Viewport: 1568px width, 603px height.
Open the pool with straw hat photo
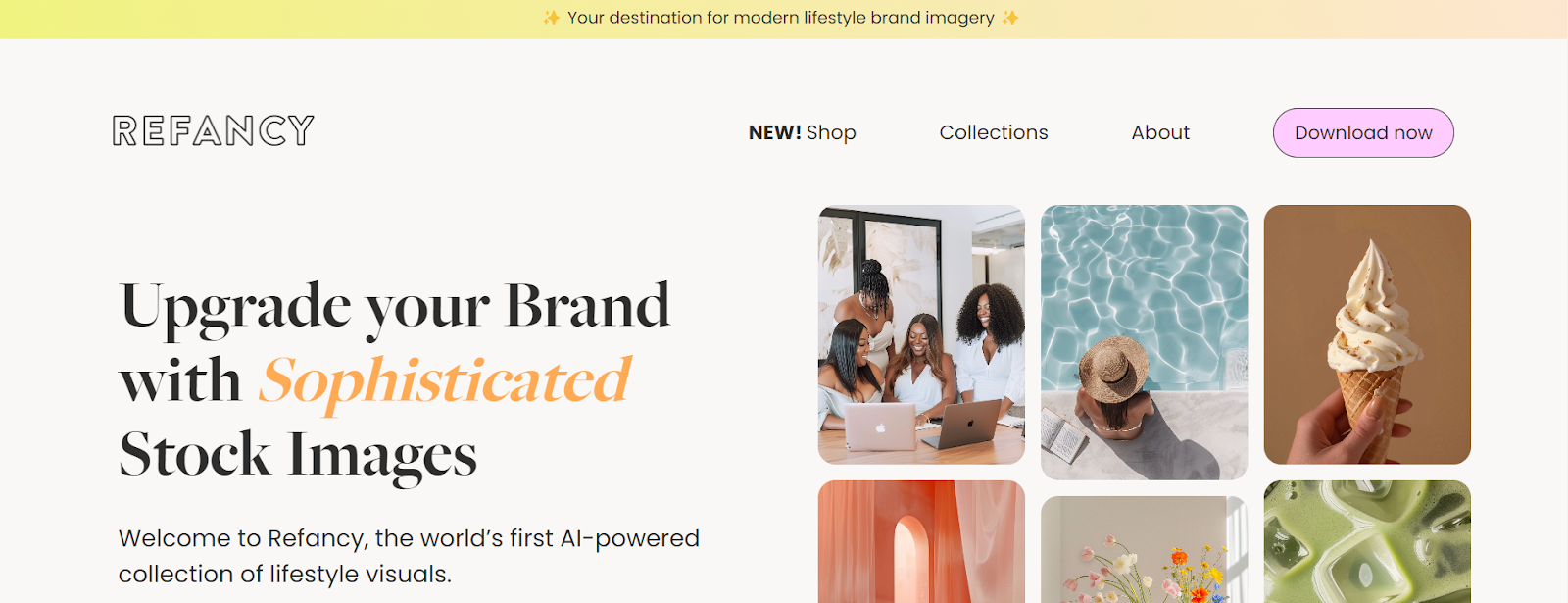pyautogui.click(x=1144, y=342)
